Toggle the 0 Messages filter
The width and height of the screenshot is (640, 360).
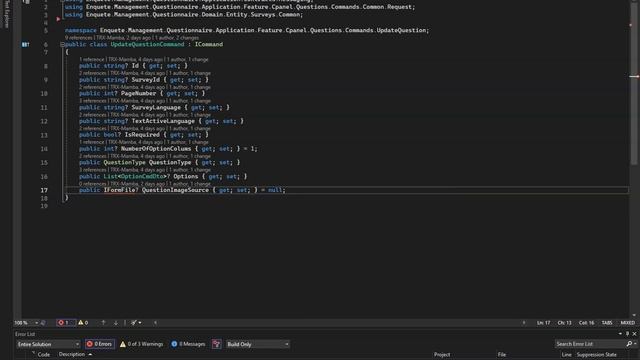(x=188, y=344)
